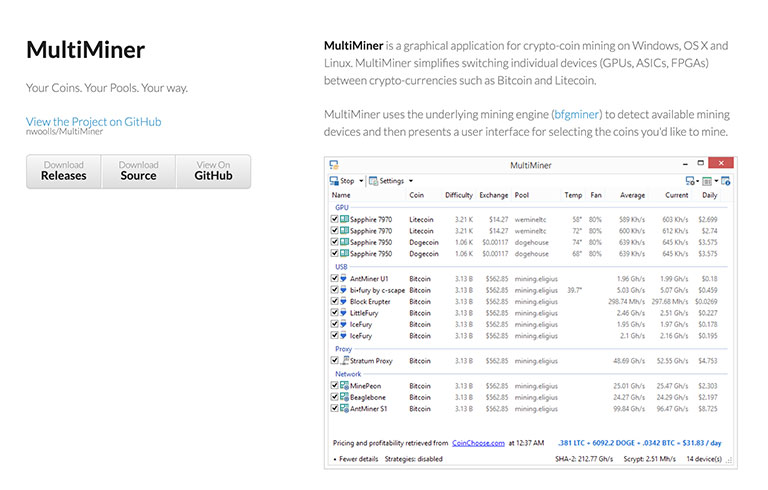
Task: Click the monitor-with-gear icon in the right toolbar
Action: coord(690,181)
